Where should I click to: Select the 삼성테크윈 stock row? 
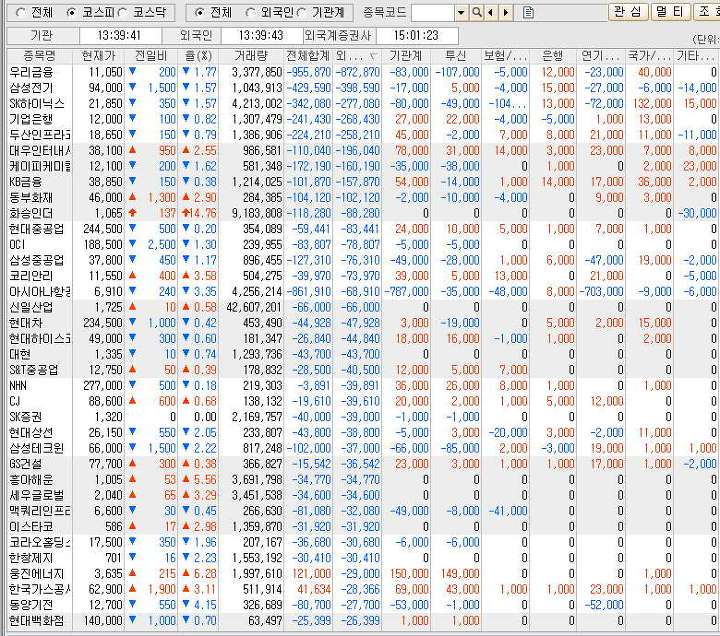(x=363, y=448)
